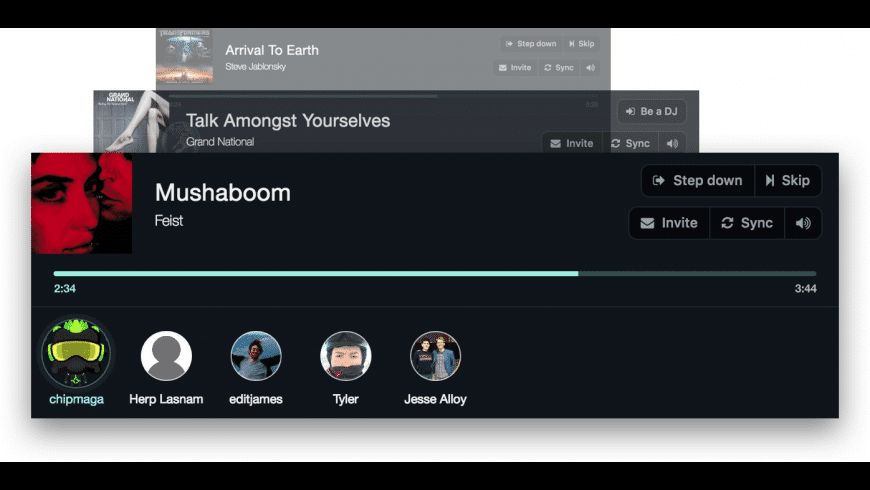Viewport: 870px width, 490px height.
Task: Click the 3:44 total duration
Action: pos(805,289)
